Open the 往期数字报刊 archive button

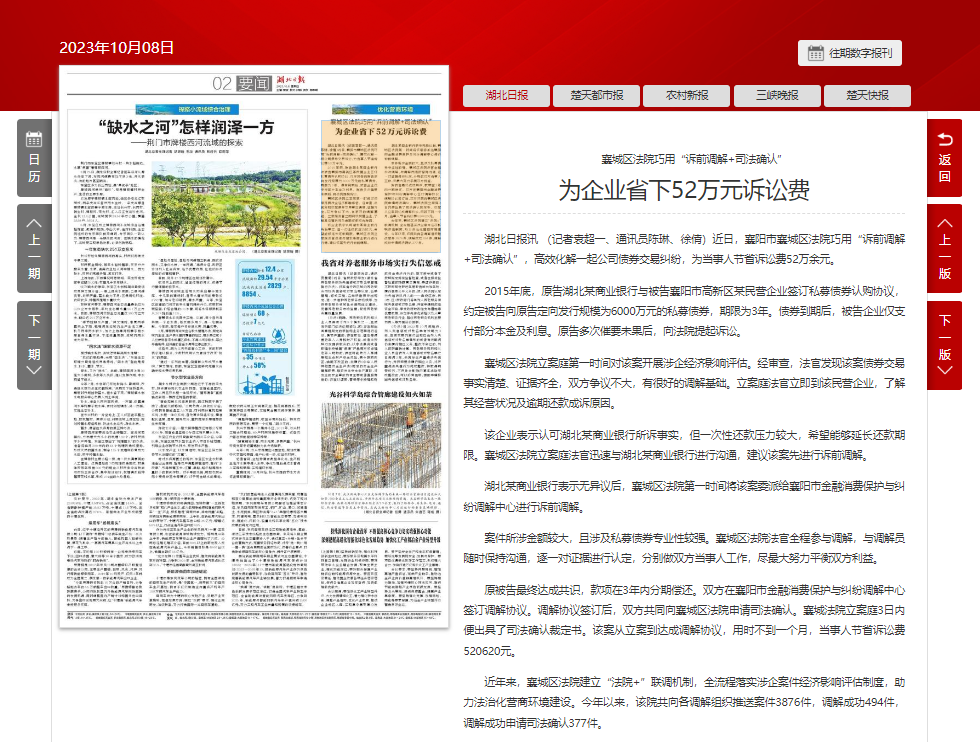pos(849,53)
